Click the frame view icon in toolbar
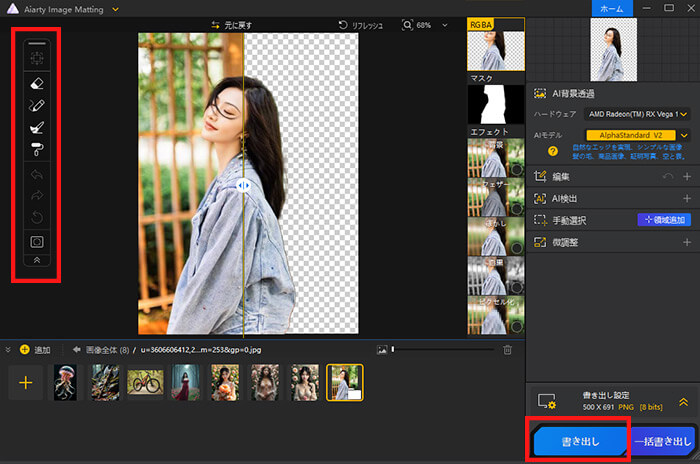The image size is (700, 464). [36, 241]
